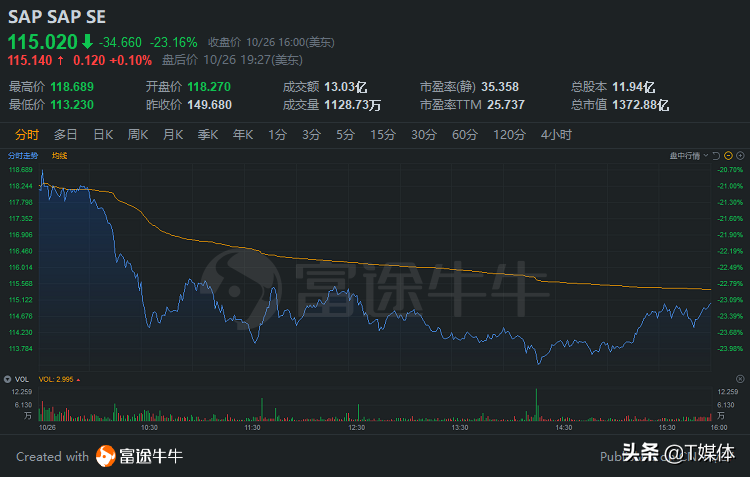750x477 pixels.
Task: Select the 60分 interval
Action: click(x=464, y=135)
